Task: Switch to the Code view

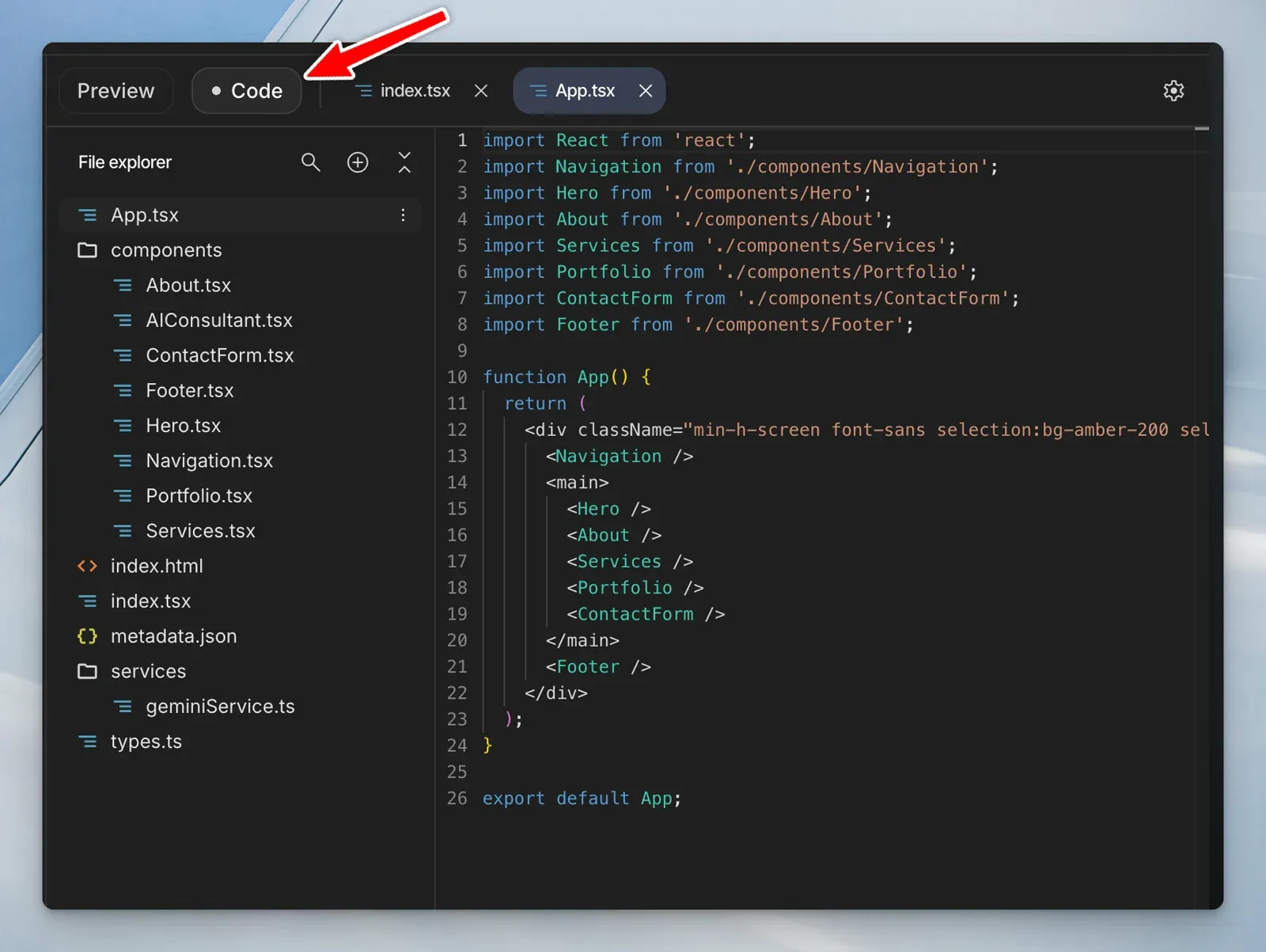Action: pyautogui.click(x=247, y=91)
